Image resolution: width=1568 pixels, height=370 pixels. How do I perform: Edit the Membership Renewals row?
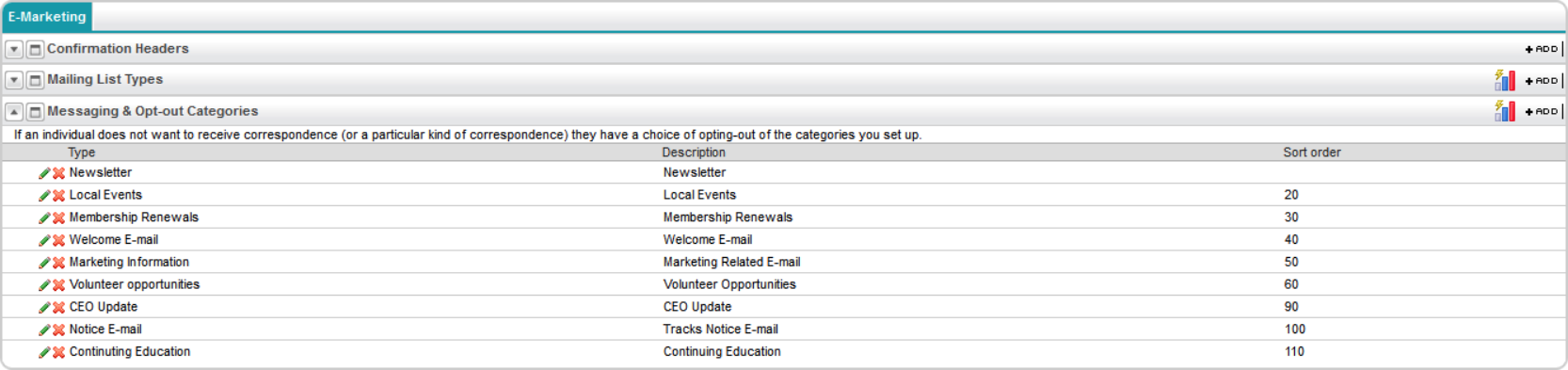tap(44, 218)
